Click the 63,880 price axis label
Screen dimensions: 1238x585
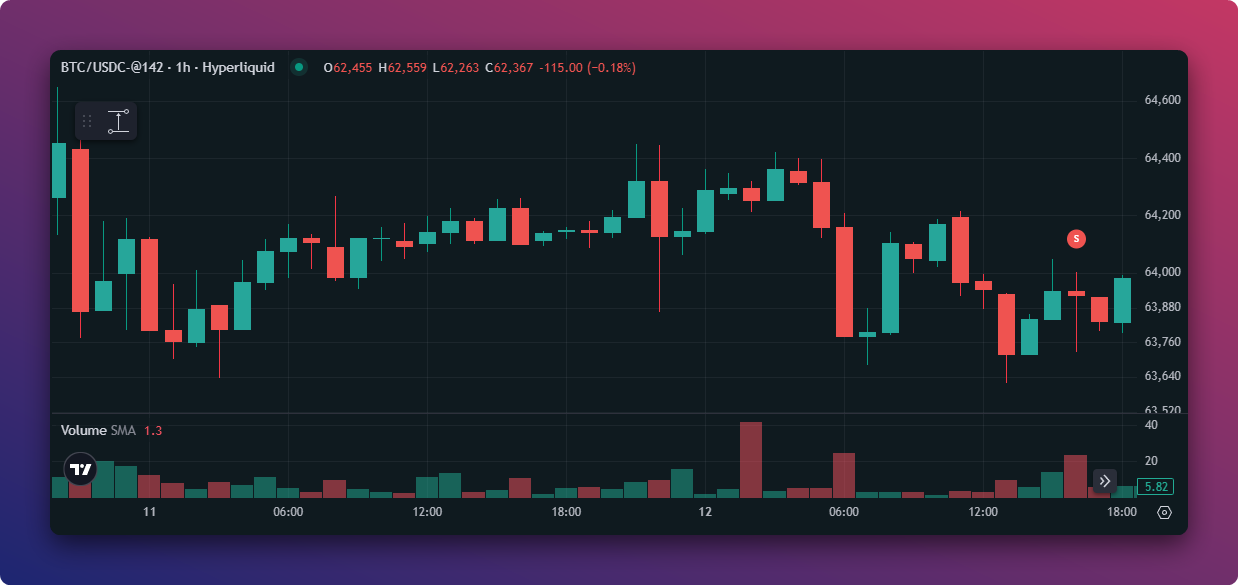click(x=1162, y=307)
